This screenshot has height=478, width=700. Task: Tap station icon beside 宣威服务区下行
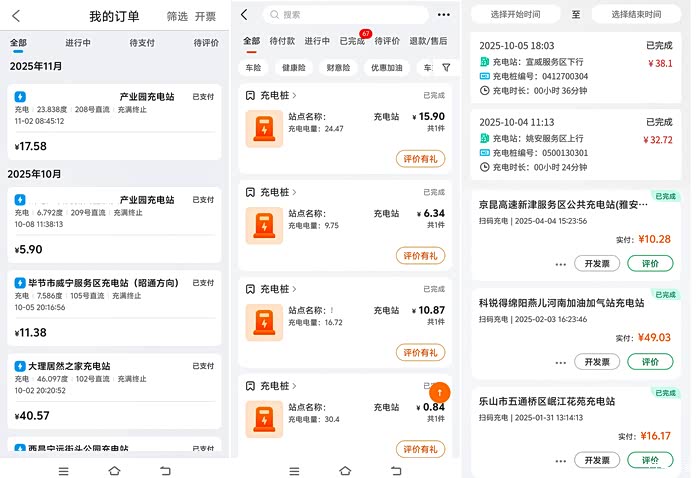(484, 62)
